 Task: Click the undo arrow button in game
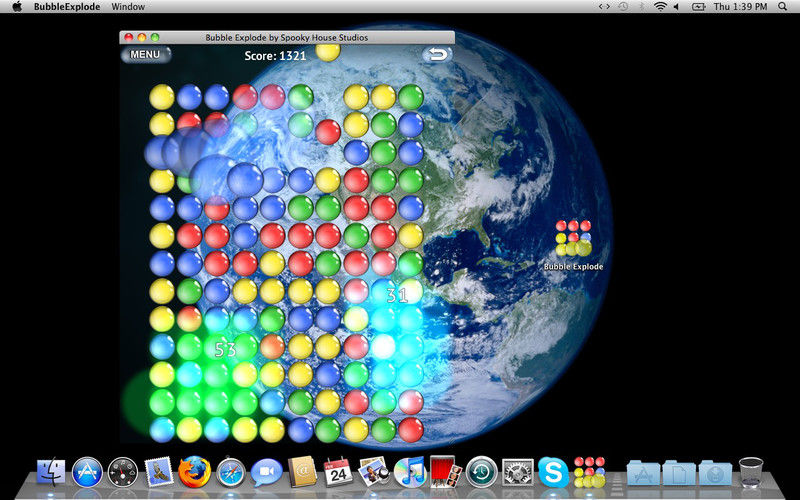437,55
